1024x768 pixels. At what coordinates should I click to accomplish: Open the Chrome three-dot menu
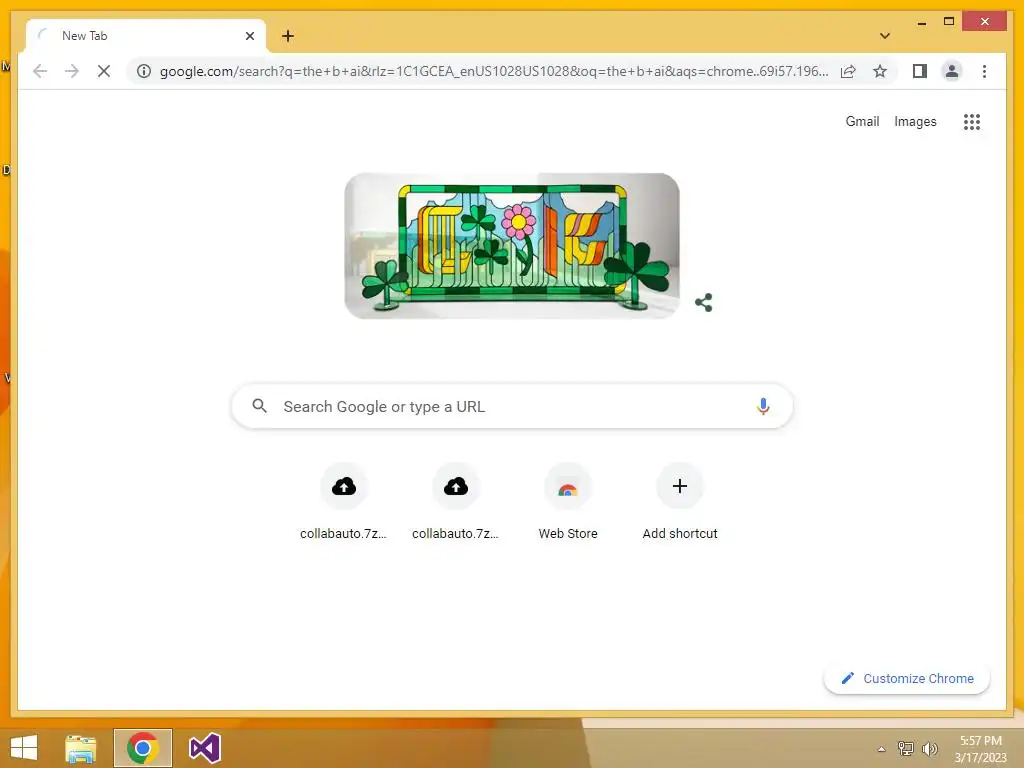pyautogui.click(x=984, y=71)
